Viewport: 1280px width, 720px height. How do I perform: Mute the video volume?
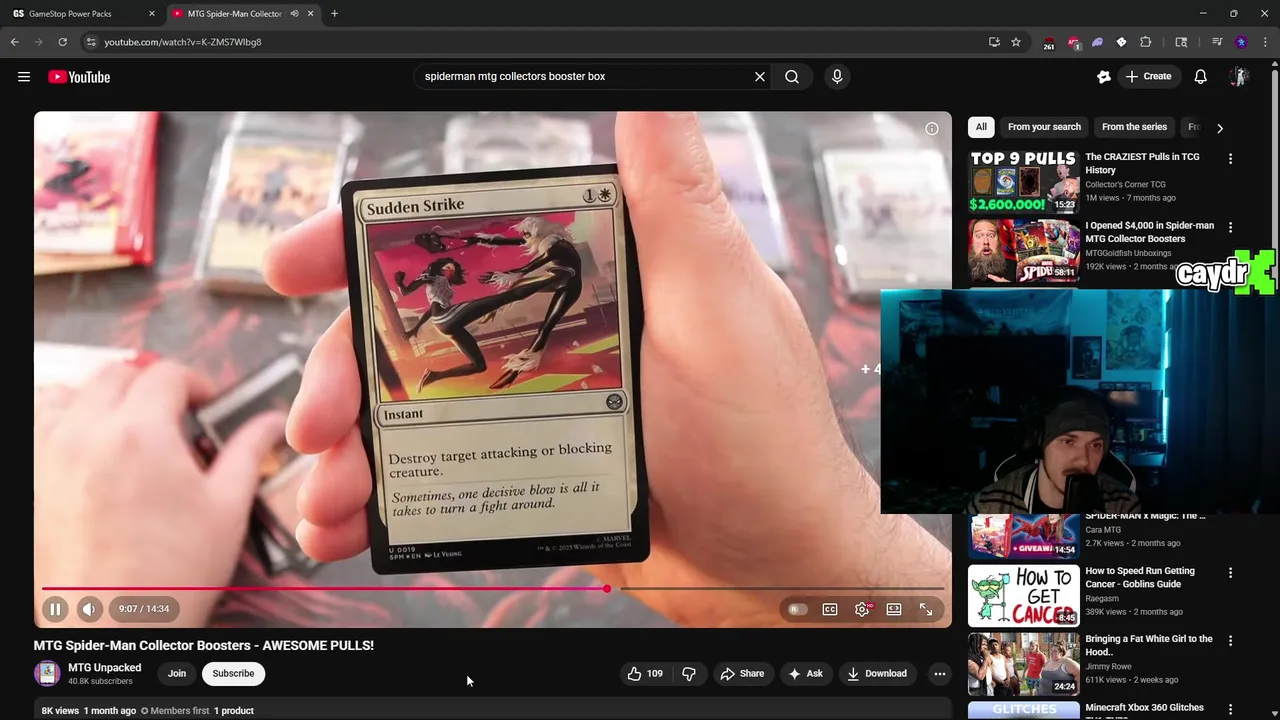89,609
